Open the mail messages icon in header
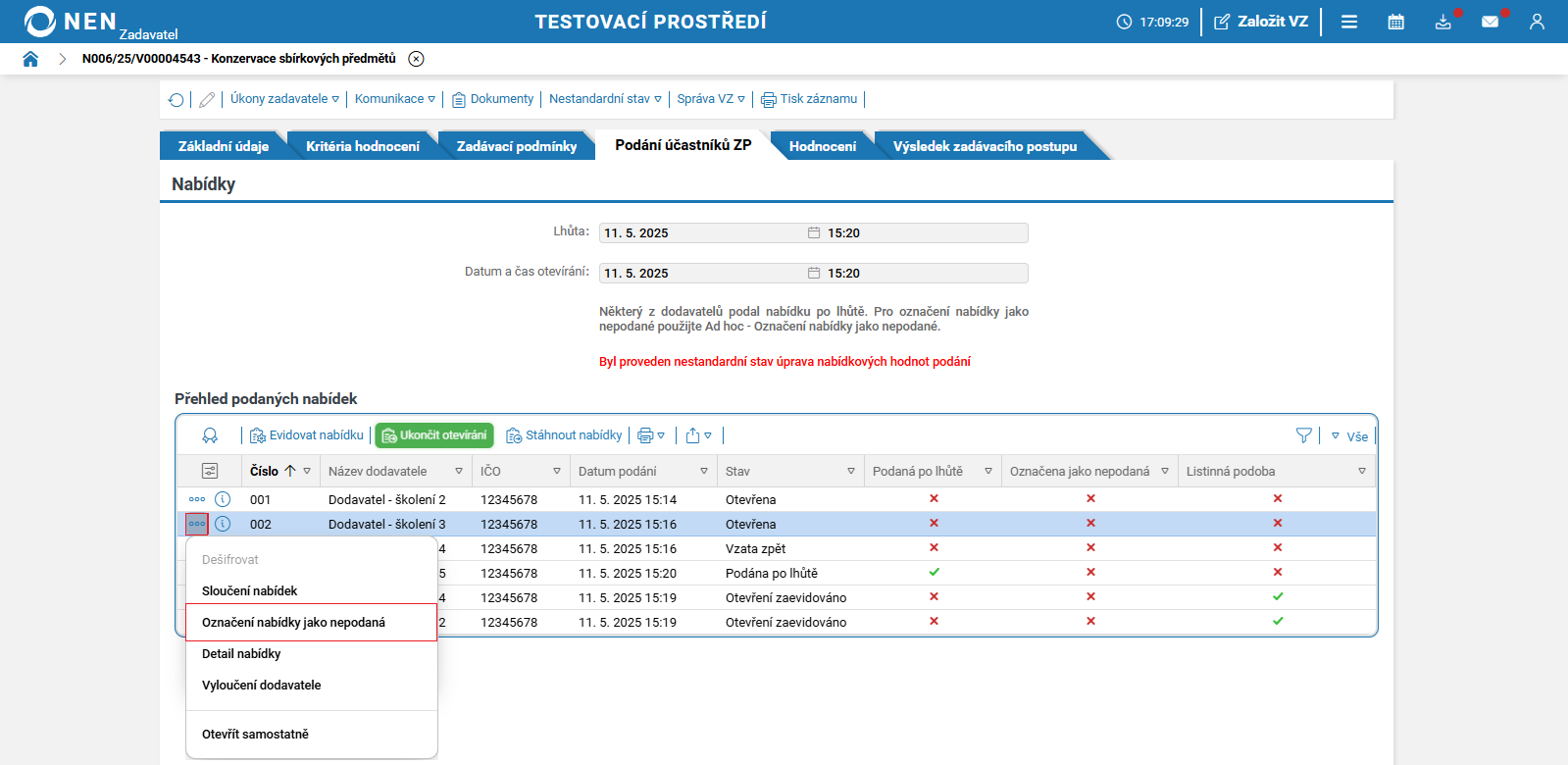 1490,22
